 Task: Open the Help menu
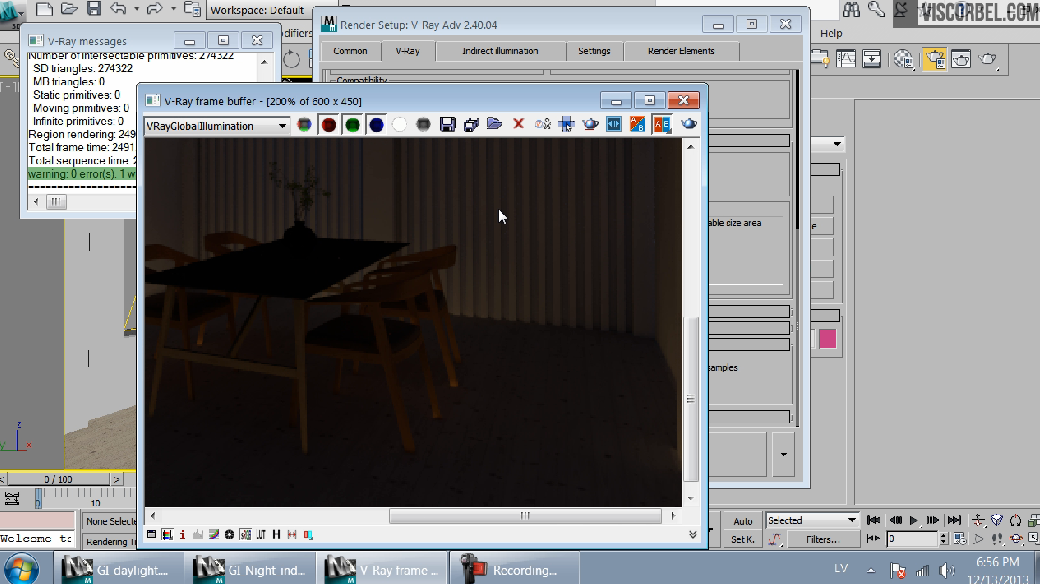[831, 33]
